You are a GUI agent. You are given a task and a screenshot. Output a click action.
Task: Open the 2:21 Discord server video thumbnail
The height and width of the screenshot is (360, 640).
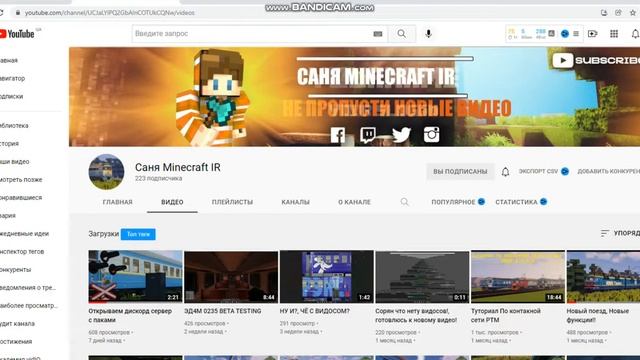(x=135, y=277)
